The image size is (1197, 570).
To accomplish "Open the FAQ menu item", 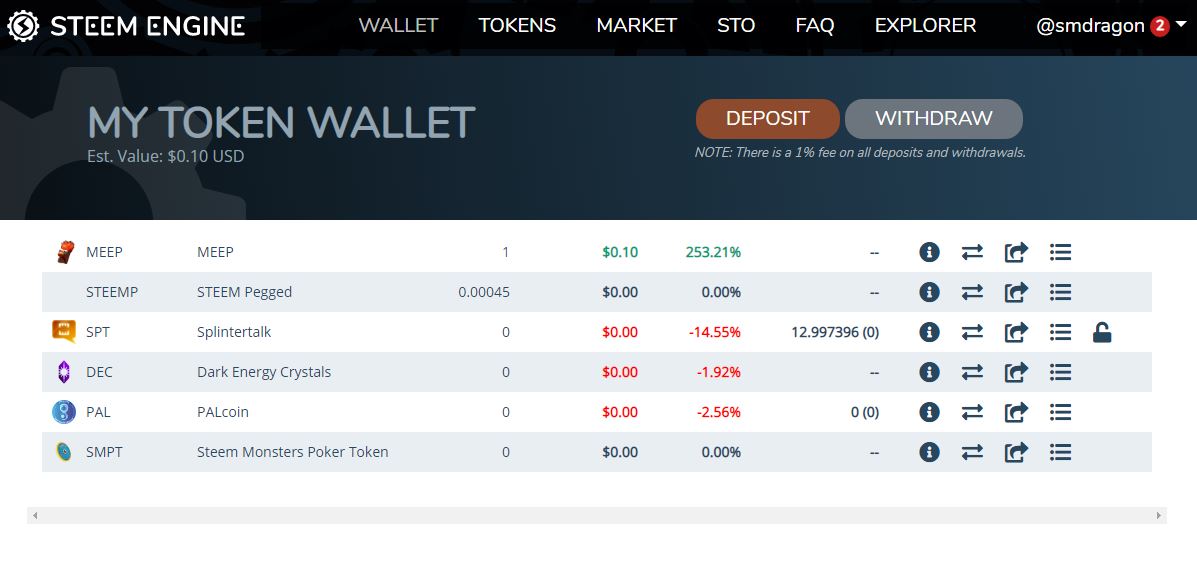I will tap(815, 25).
